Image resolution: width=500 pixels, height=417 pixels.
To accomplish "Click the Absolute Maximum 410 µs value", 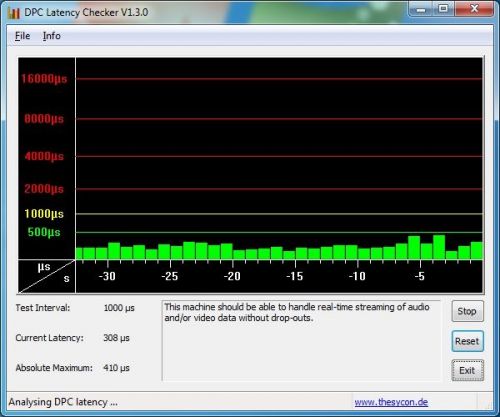I will click(116, 368).
